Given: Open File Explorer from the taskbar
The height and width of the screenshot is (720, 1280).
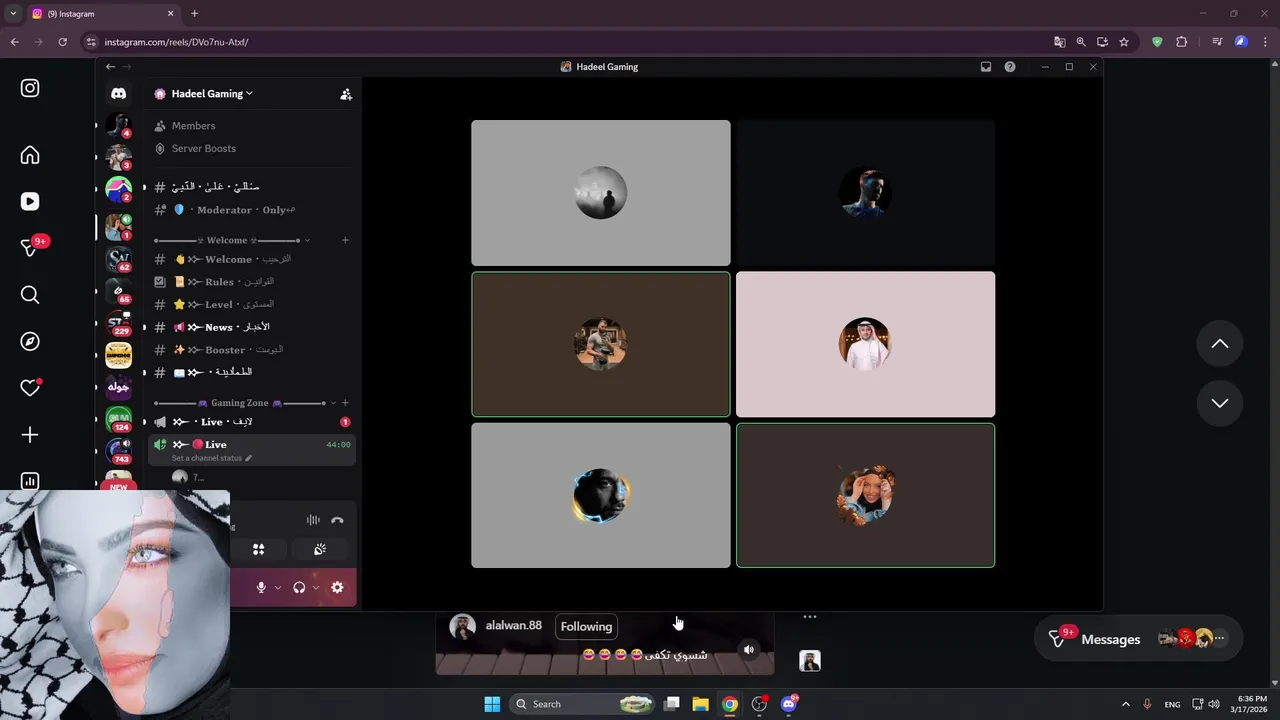Looking at the screenshot, I should [x=700, y=704].
